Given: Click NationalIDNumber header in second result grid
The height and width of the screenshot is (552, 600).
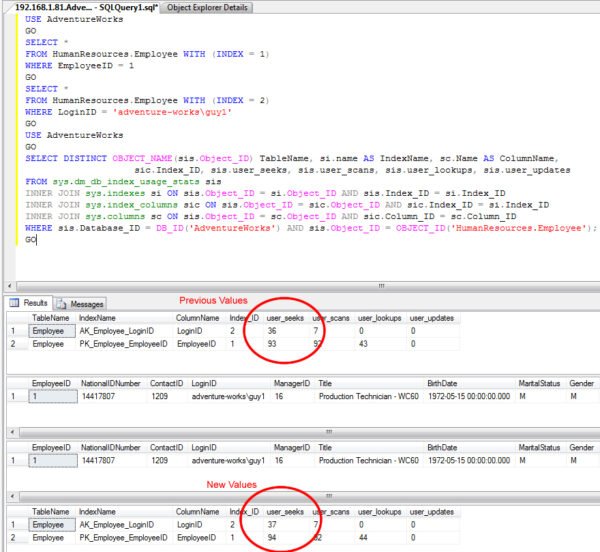Looking at the screenshot, I should (x=111, y=383).
